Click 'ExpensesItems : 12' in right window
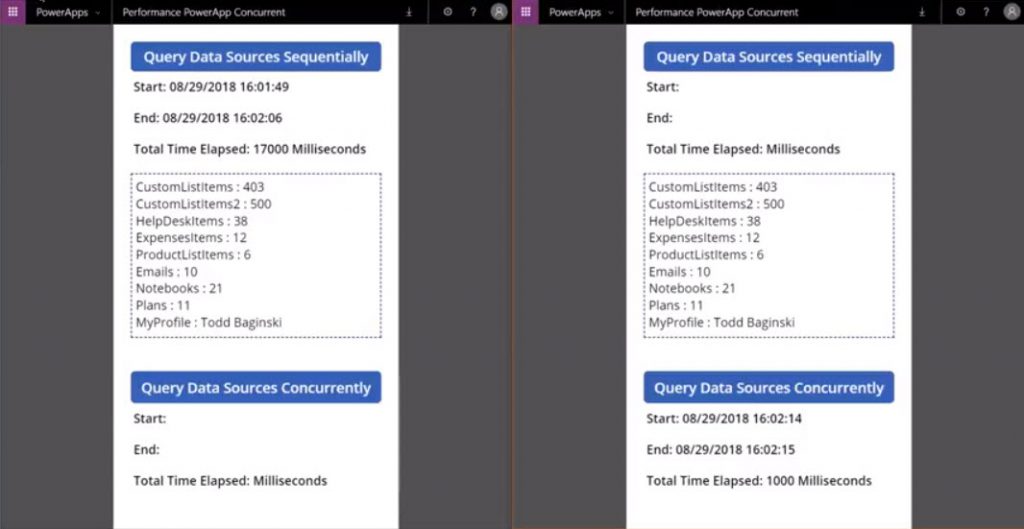The image size is (1024, 529). pos(704,238)
